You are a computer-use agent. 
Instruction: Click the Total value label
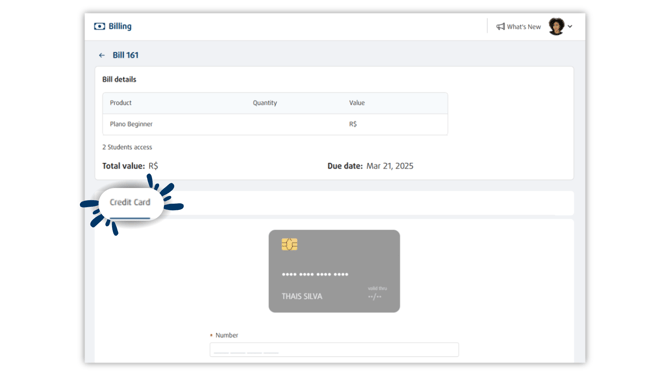point(123,166)
